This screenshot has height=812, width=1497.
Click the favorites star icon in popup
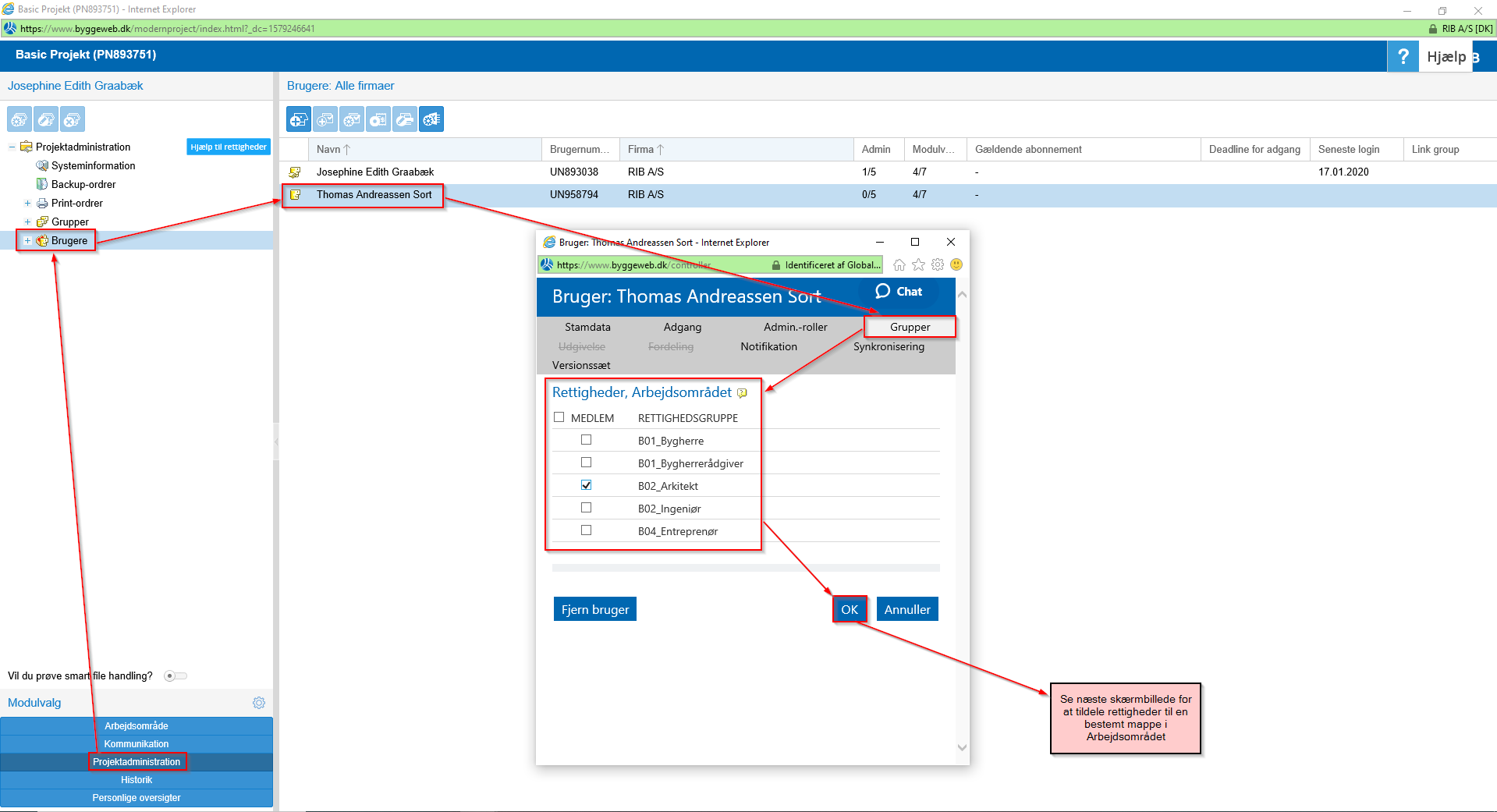coord(918,265)
